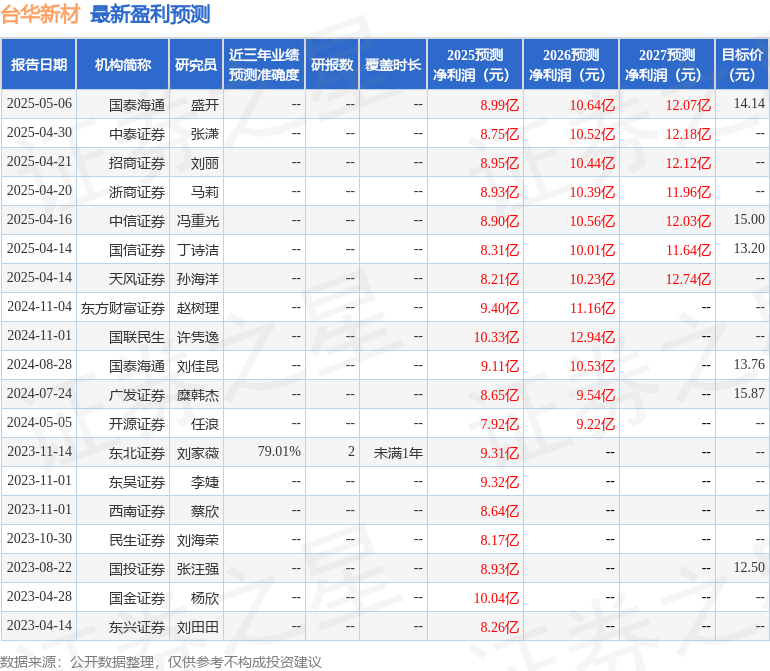The width and height of the screenshot is (770, 671).
Task: Select the date 2023-04-14
Action: [x=39, y=625]
